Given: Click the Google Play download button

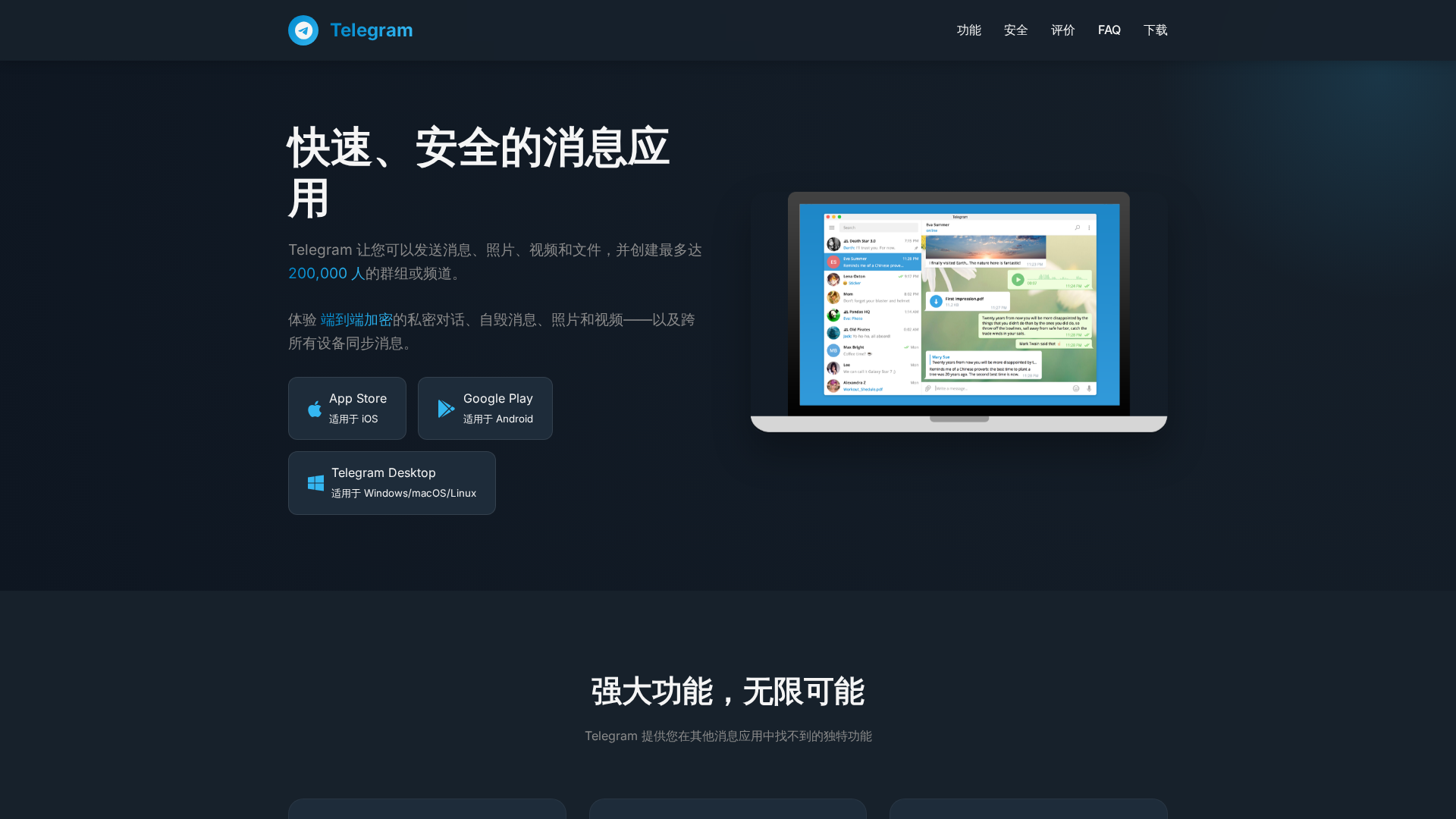Looking at the screenshot, I should coord(485,408).
